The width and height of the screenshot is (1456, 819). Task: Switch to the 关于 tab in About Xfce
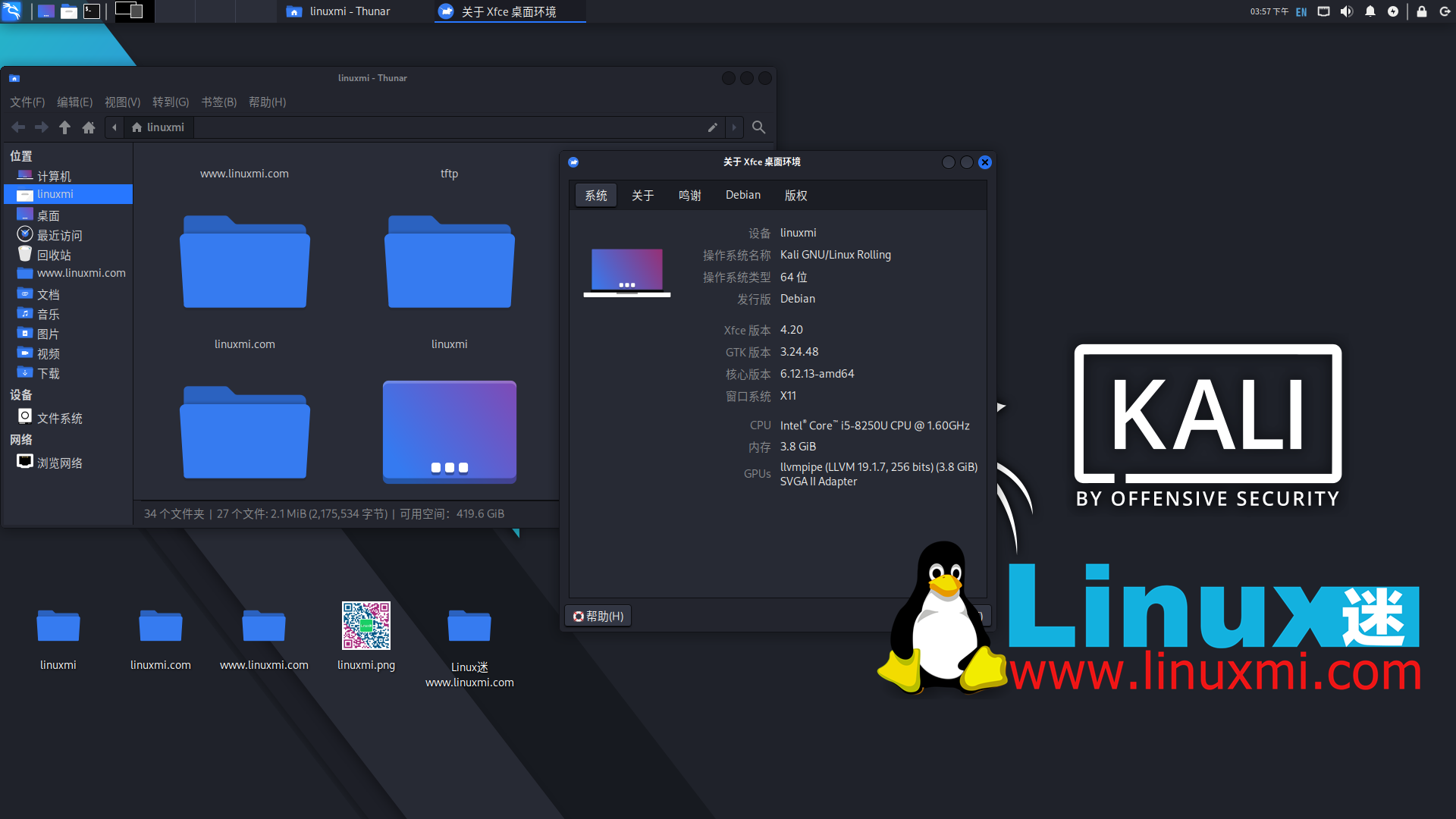[x=642, y=196]
